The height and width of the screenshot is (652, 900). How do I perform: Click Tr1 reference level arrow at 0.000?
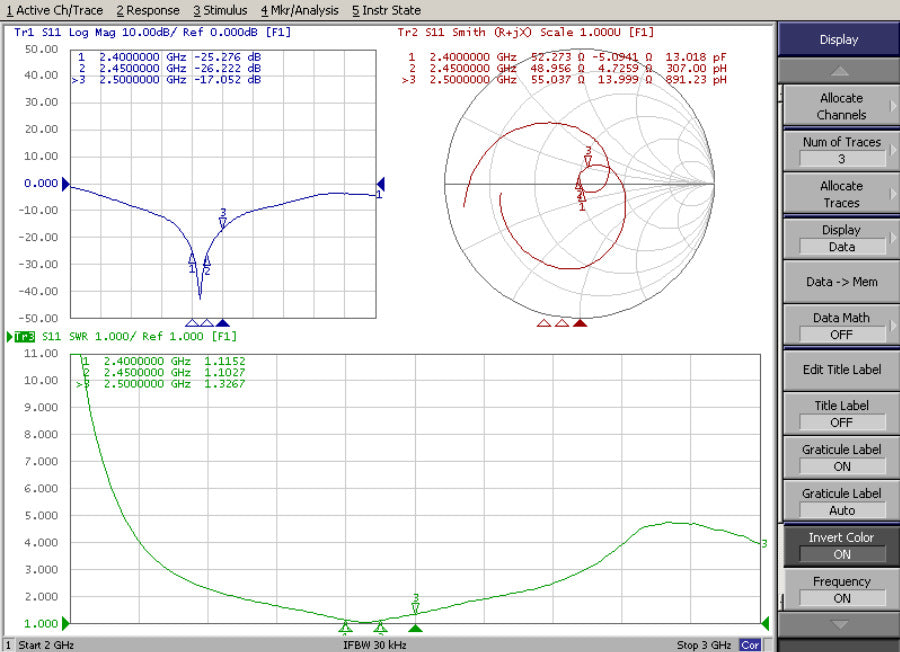66,184
